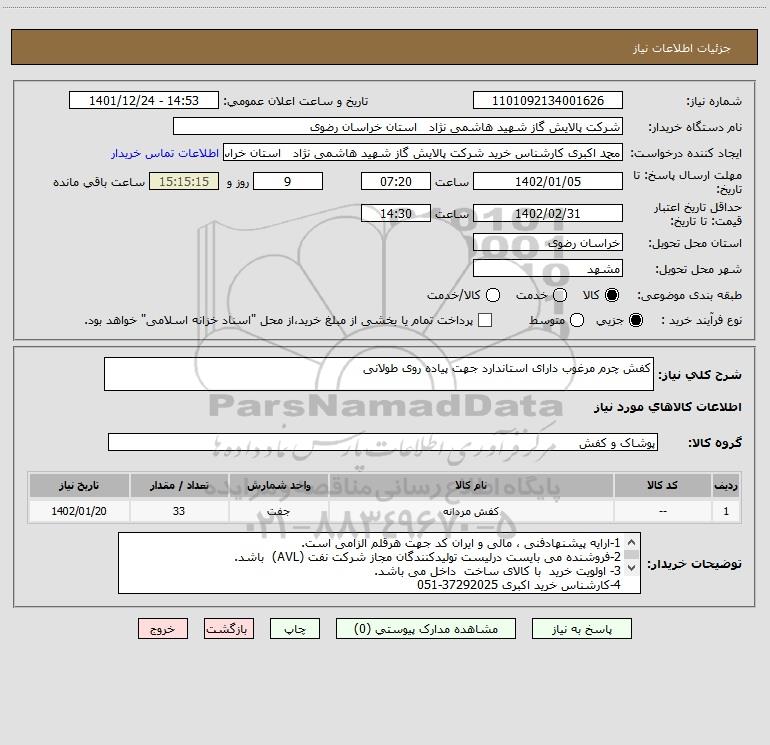The image size is (770, 745).
Task: Click the need number field 1101092134001626
Action: (x=548, y=100)
